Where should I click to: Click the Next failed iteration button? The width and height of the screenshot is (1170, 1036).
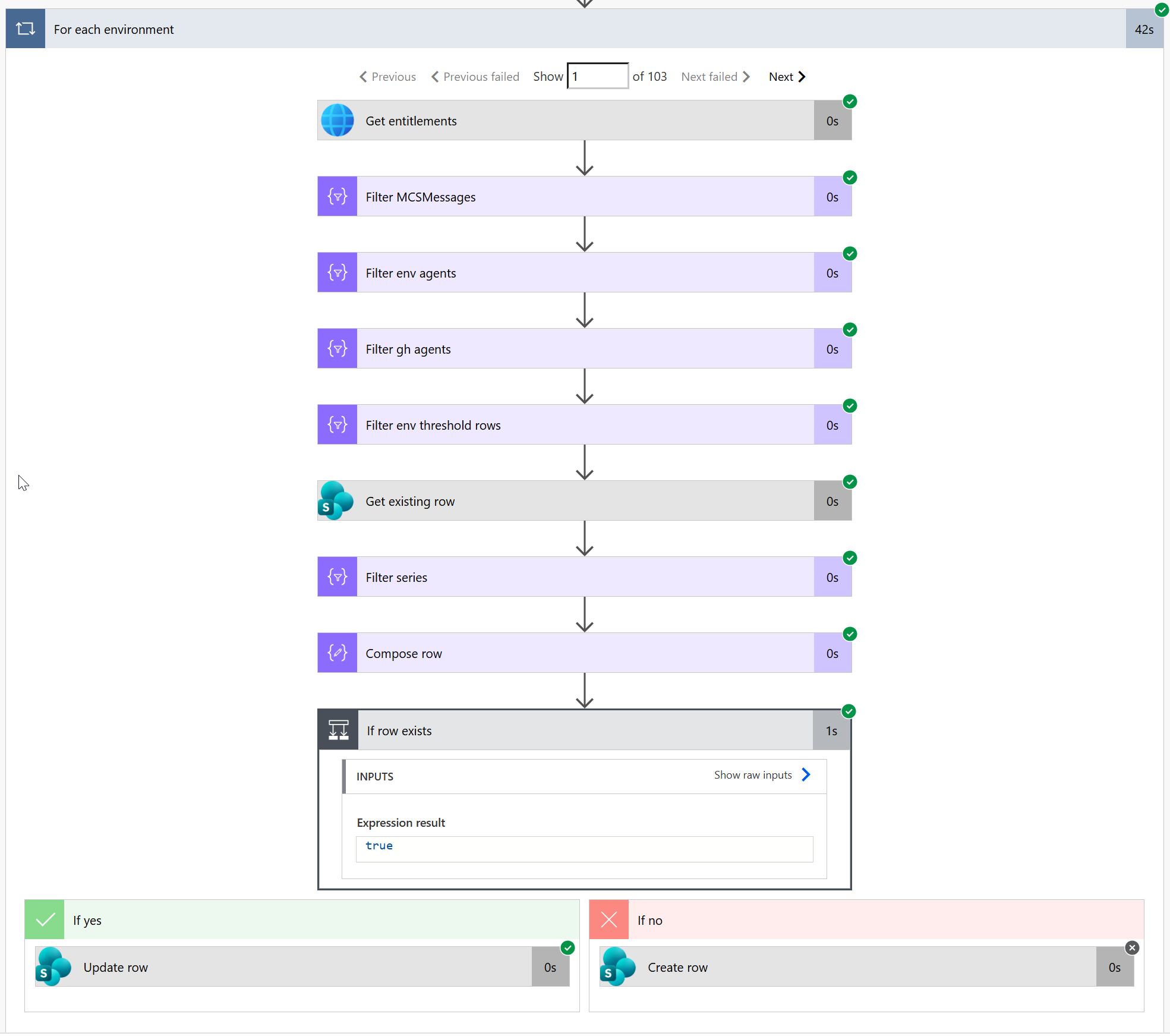[715, 77]
